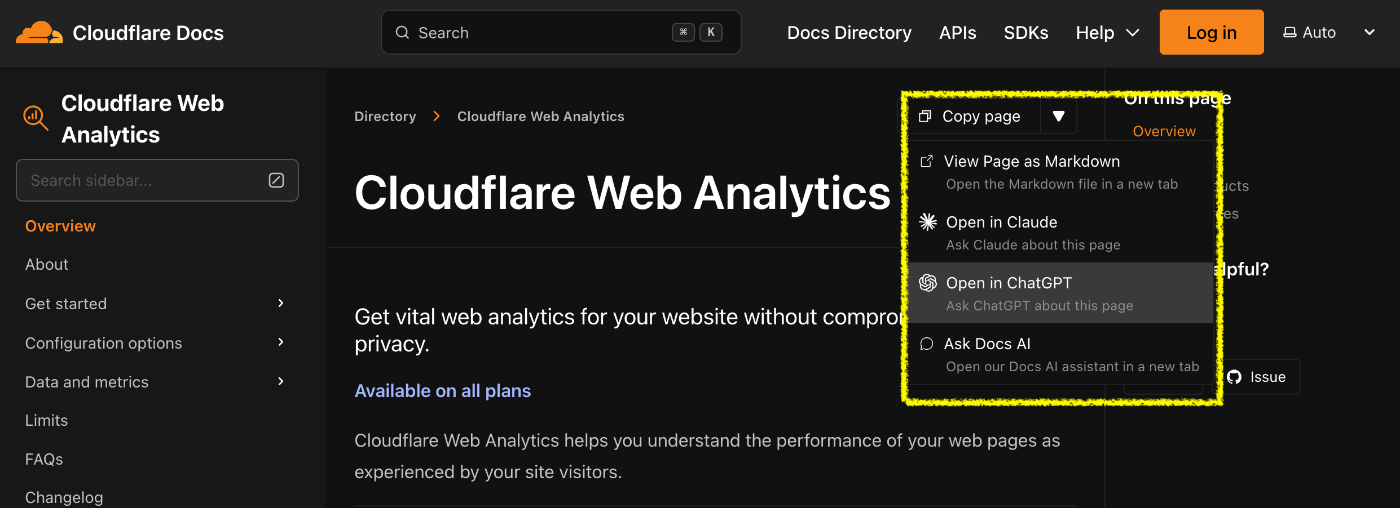The width and height of the screenshot is (1400, 508).
Task: Open SDKs in top navigation
Action: click(1026, 33)
